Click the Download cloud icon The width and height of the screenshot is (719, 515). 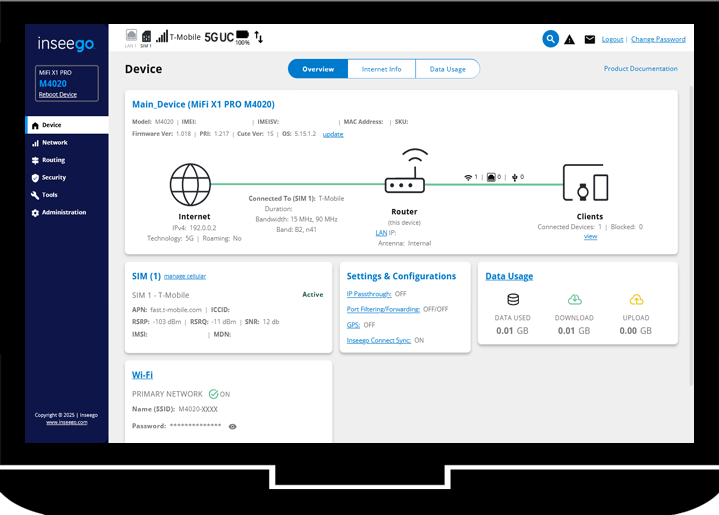575,299
